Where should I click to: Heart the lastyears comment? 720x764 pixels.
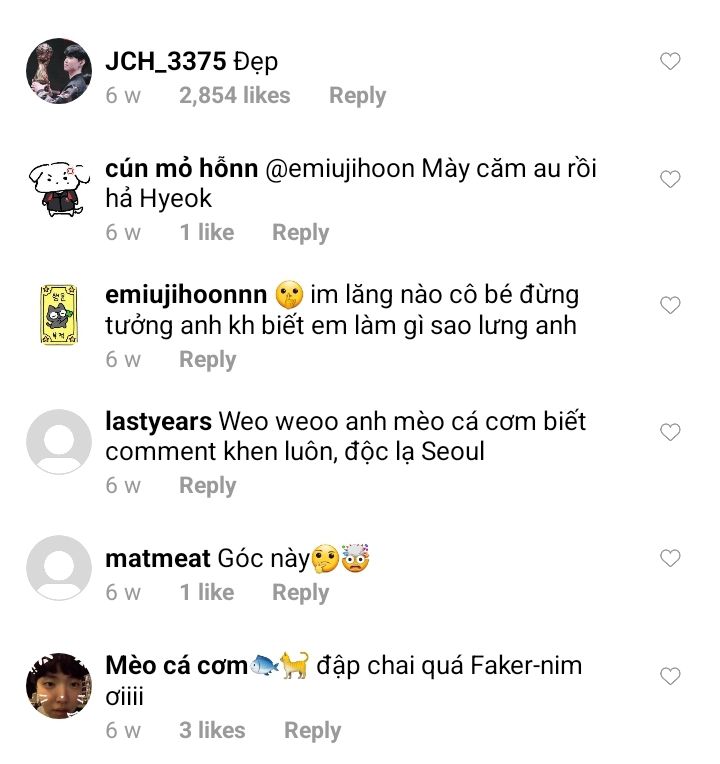tap(670, 433)
